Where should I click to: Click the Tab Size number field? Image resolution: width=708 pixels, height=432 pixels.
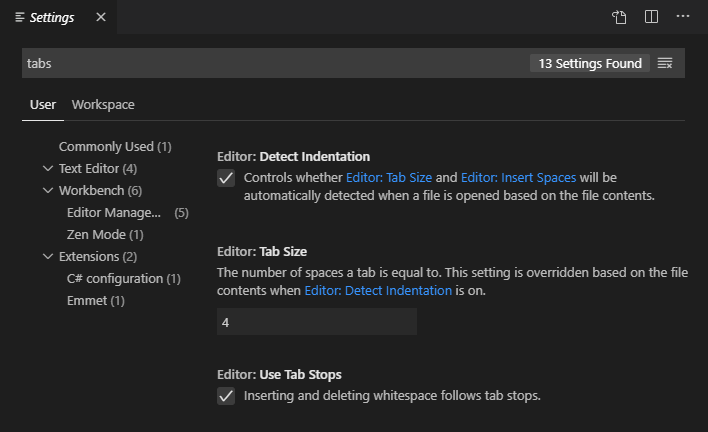click(316, 322)
